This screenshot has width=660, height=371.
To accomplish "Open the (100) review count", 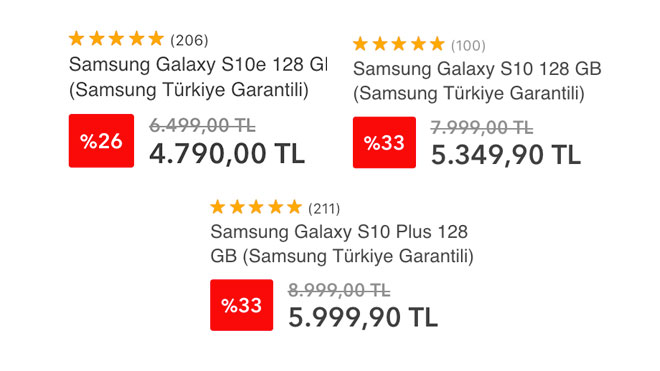I will click(468, 45).
